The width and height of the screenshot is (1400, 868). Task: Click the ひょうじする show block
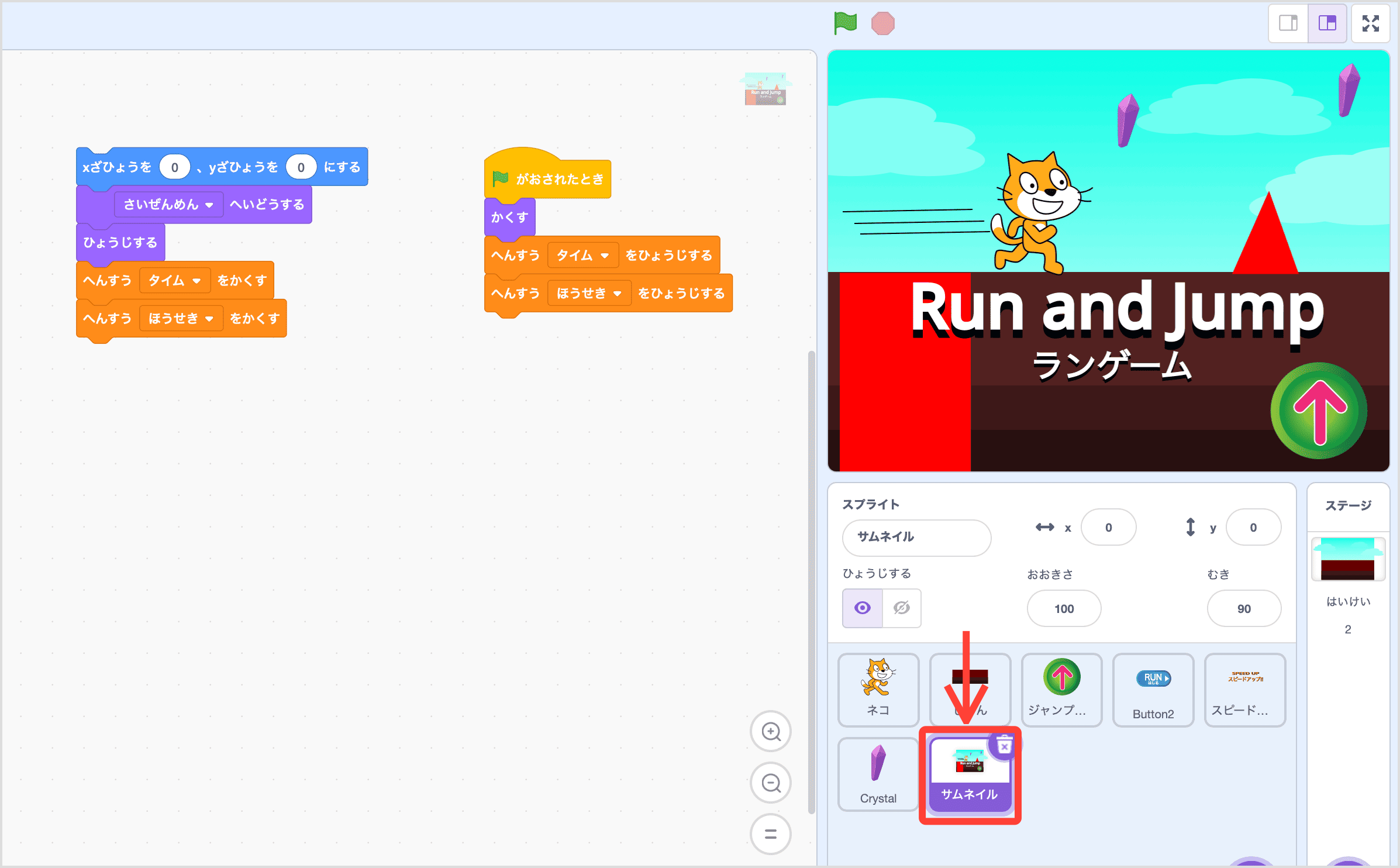pos(120,242)
